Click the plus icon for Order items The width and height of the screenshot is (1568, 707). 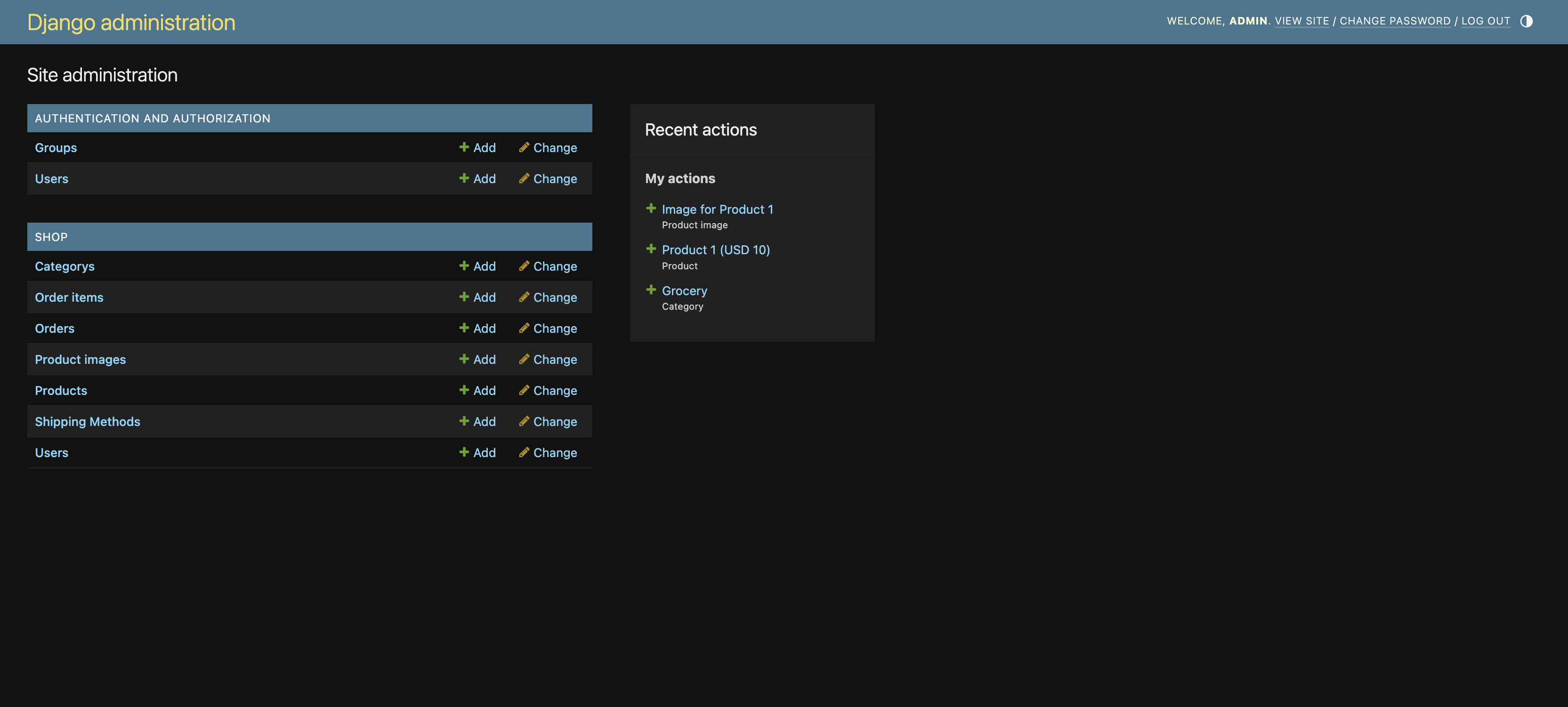[464, 297]
